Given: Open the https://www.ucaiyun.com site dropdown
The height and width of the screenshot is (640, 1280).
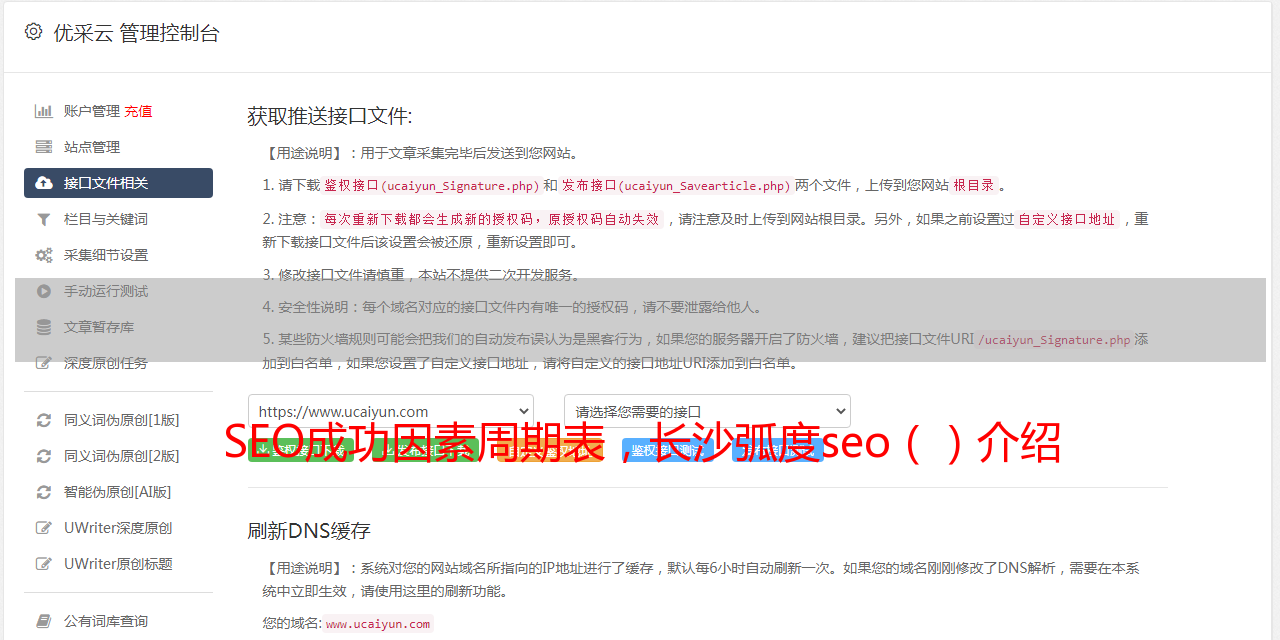Looking at the screenshot, I should pos(391,411).
